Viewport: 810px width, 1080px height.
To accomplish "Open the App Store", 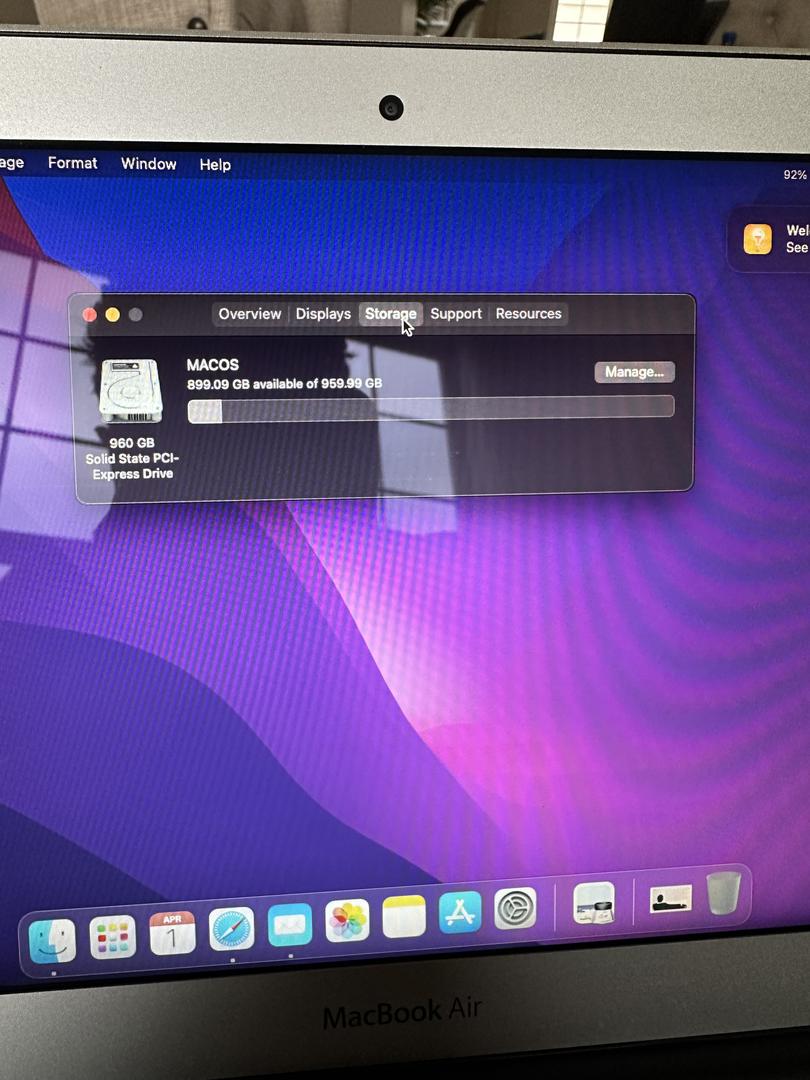I will coord(460,913).
